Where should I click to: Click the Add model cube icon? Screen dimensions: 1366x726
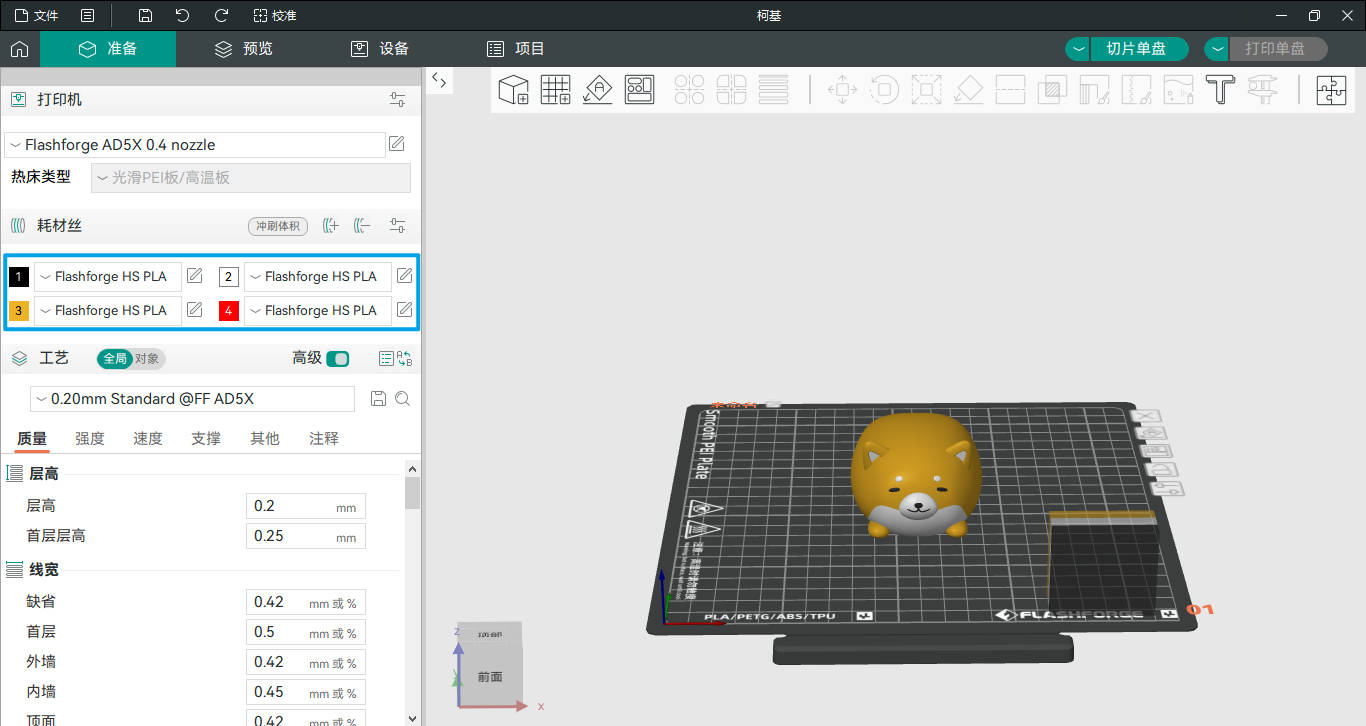pyautogui.click(x=513, y=90)
